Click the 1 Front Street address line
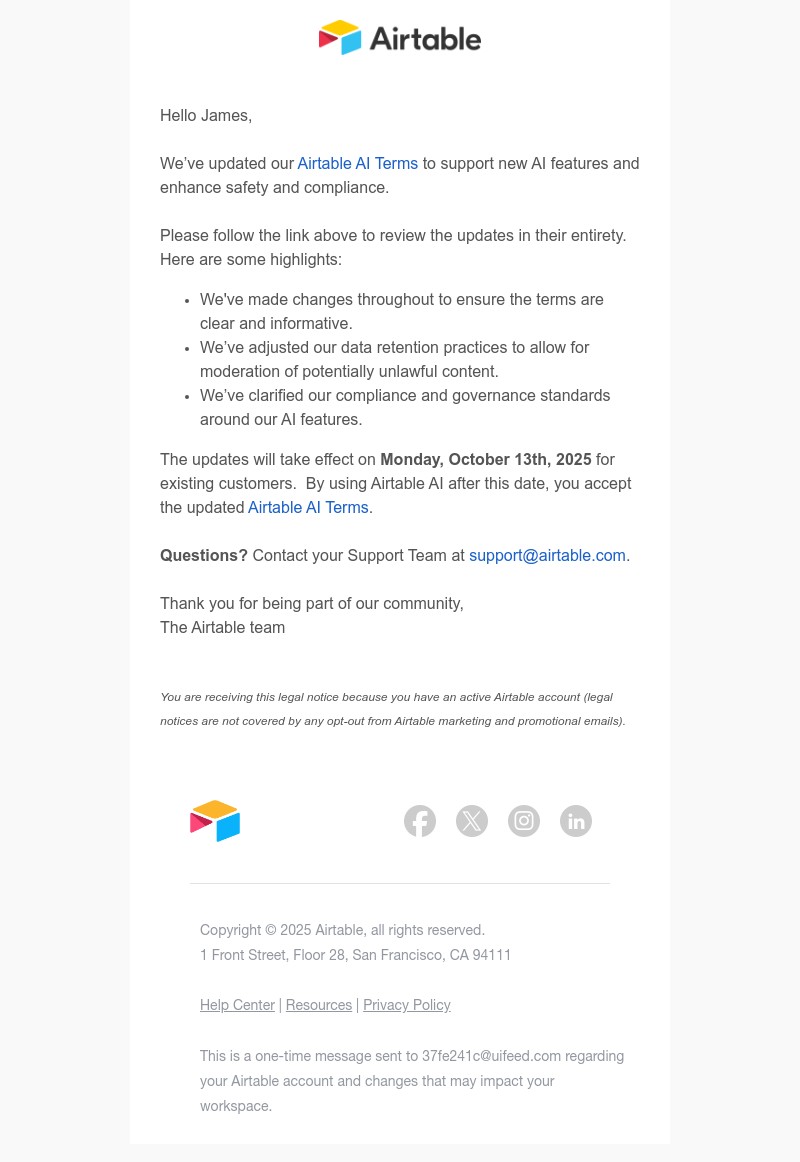Viewport: 800px width, 1162px height. click(x=355, y=956)
